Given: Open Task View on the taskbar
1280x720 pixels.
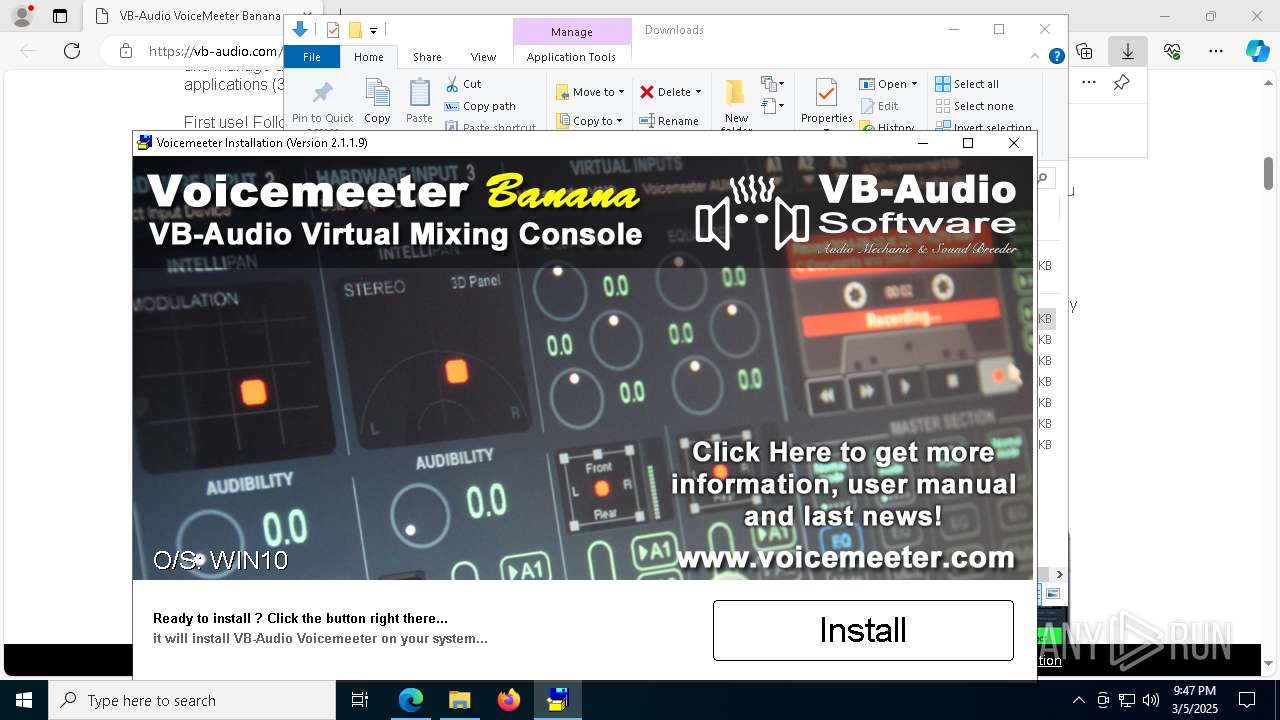Looking at the screenshot, I should (360, 700).
